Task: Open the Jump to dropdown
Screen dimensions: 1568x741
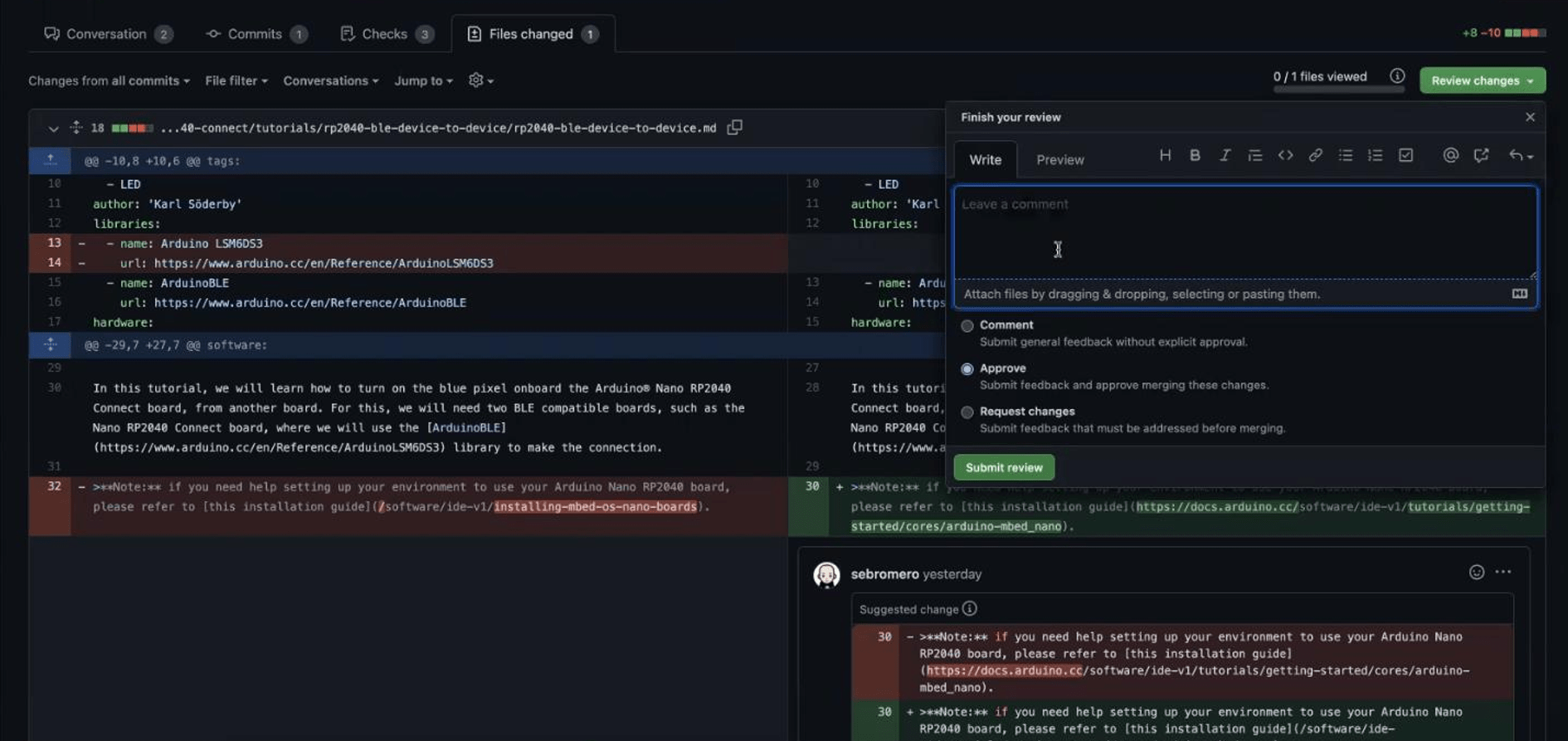Action: (423, 80)
